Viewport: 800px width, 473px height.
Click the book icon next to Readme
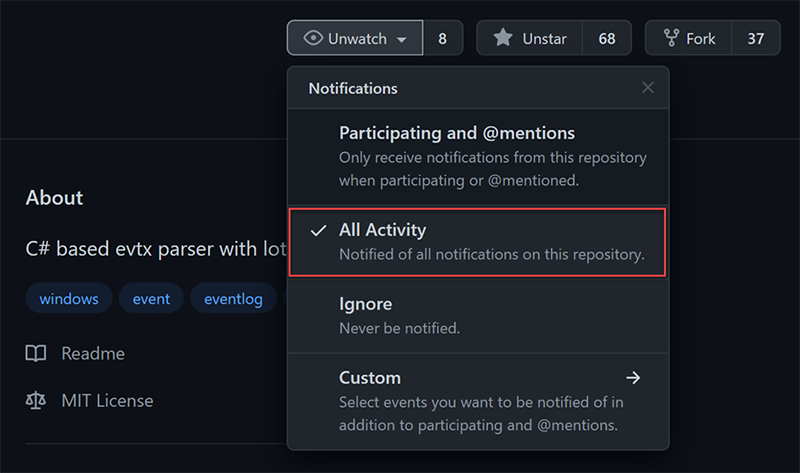(36, 353)
